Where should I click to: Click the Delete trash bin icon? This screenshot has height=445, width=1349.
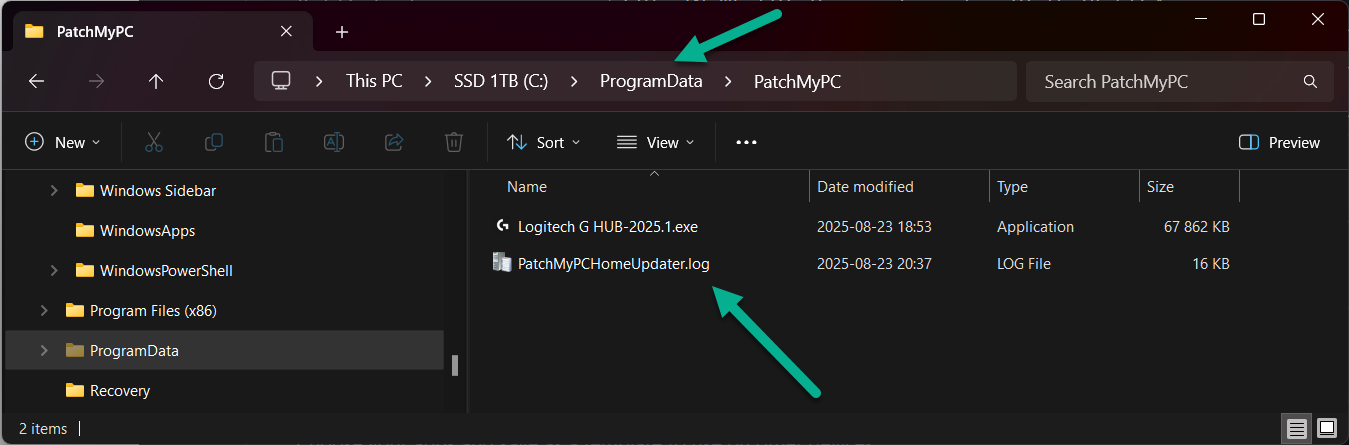[453, 143]
